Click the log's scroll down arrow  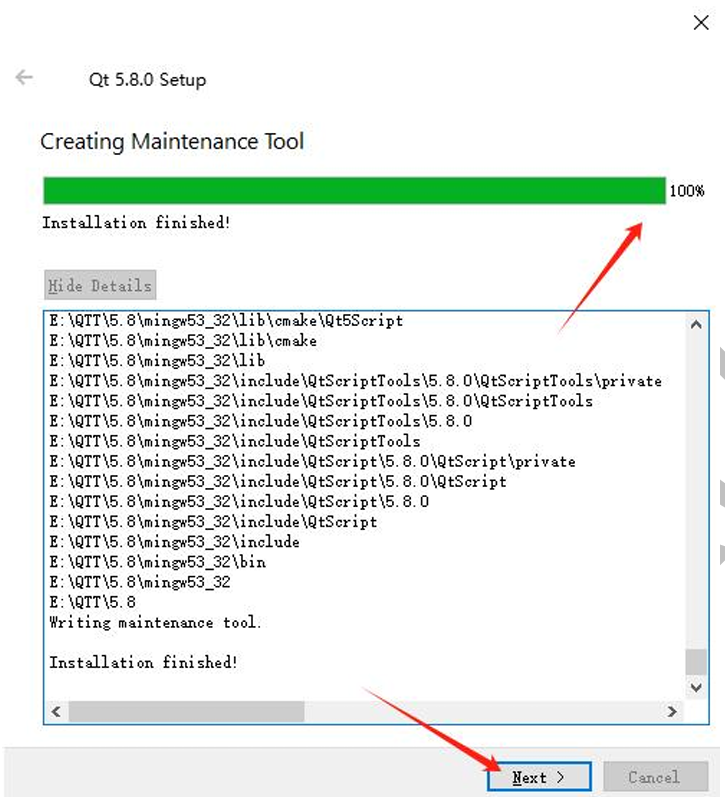coord(696,688)
